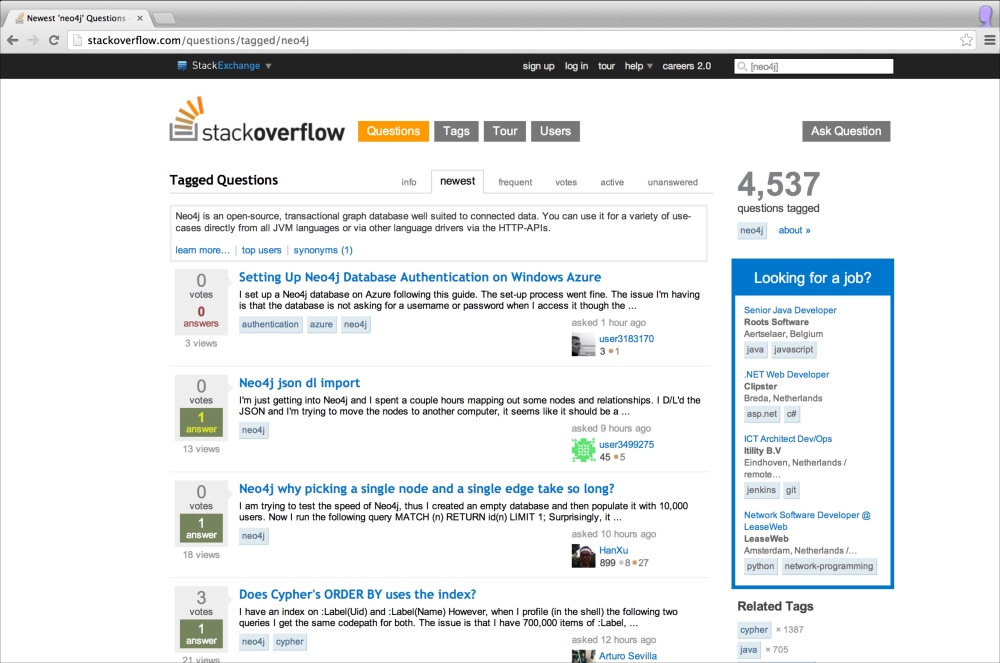
Task: Open the Network Software Developer @ LeaseWeb job
Action: [807, 521]
